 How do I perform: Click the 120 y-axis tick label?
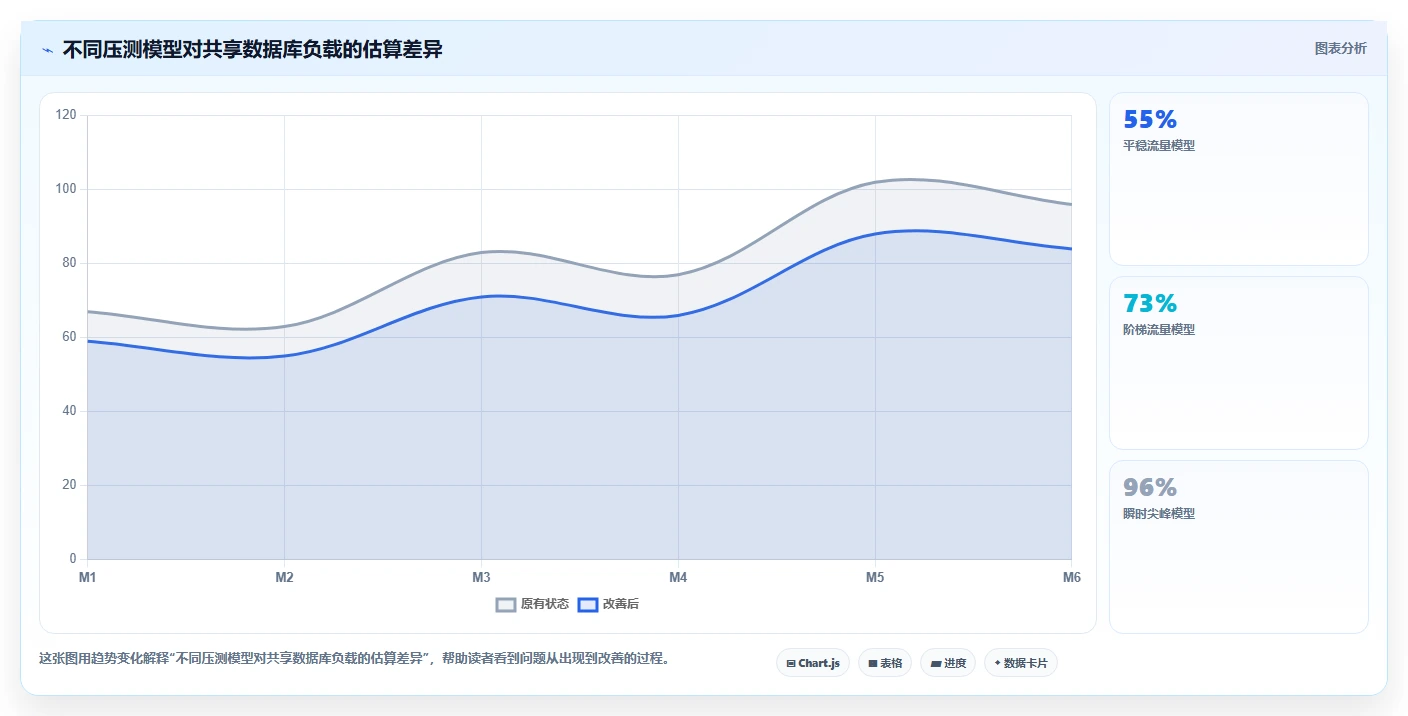click(66, 115)
